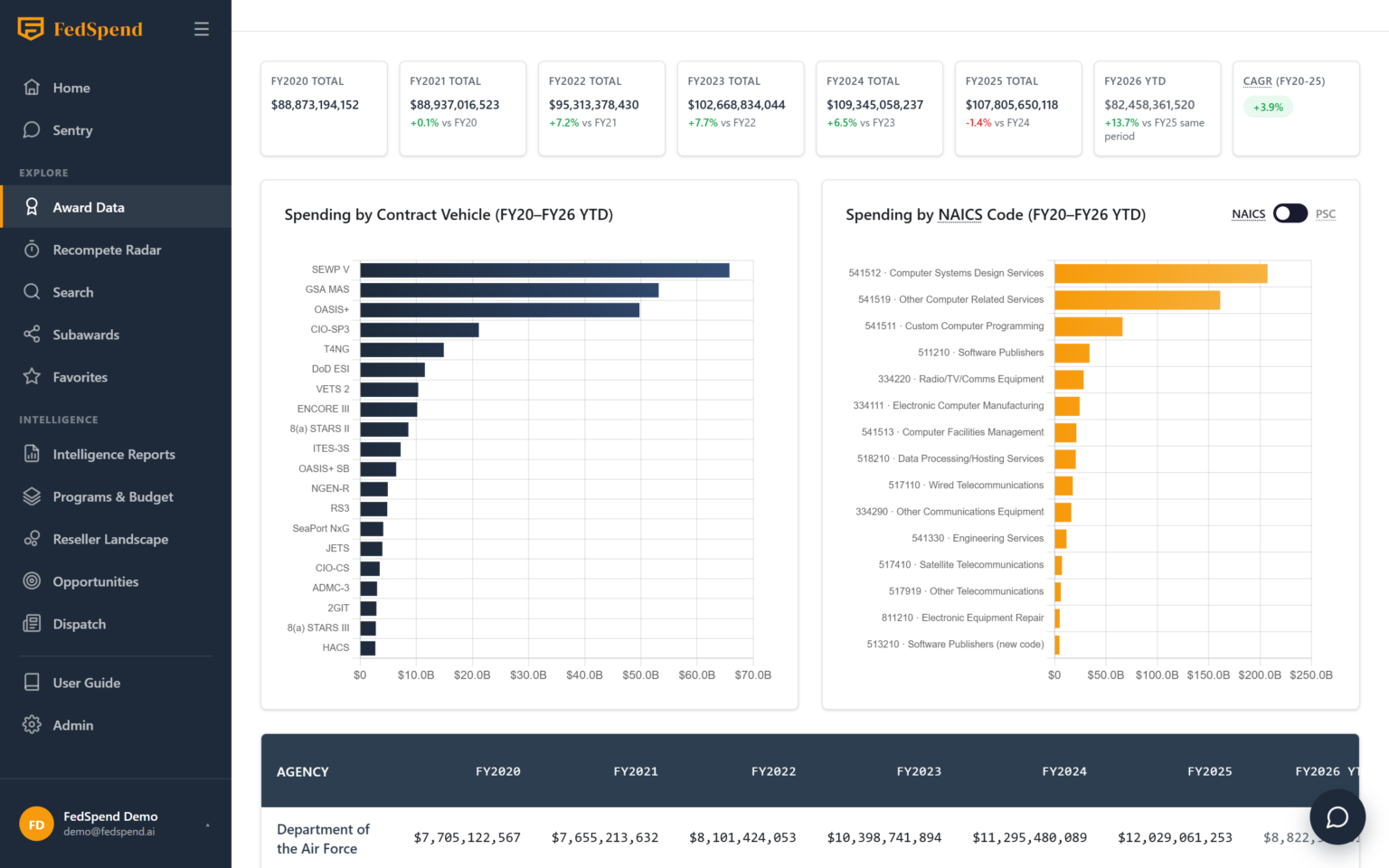Click the Recompete Radar stopwatch icon
This screenshot has width=1389, height=868.
[32, 250]
